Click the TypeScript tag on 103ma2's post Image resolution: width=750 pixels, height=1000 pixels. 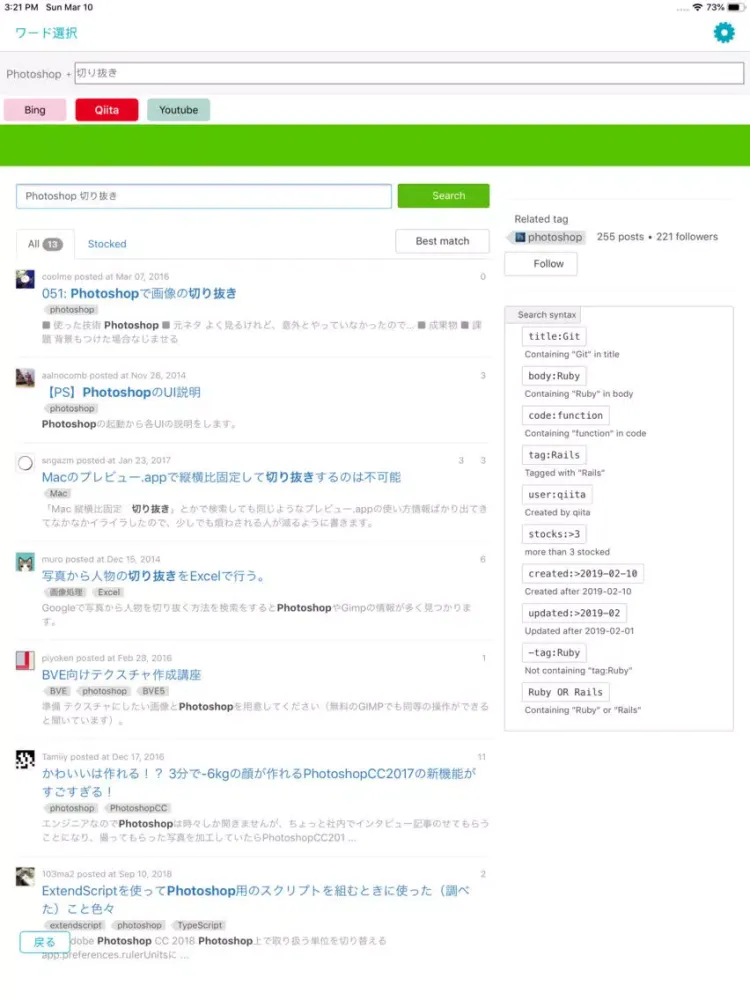[x=200, y=925]
